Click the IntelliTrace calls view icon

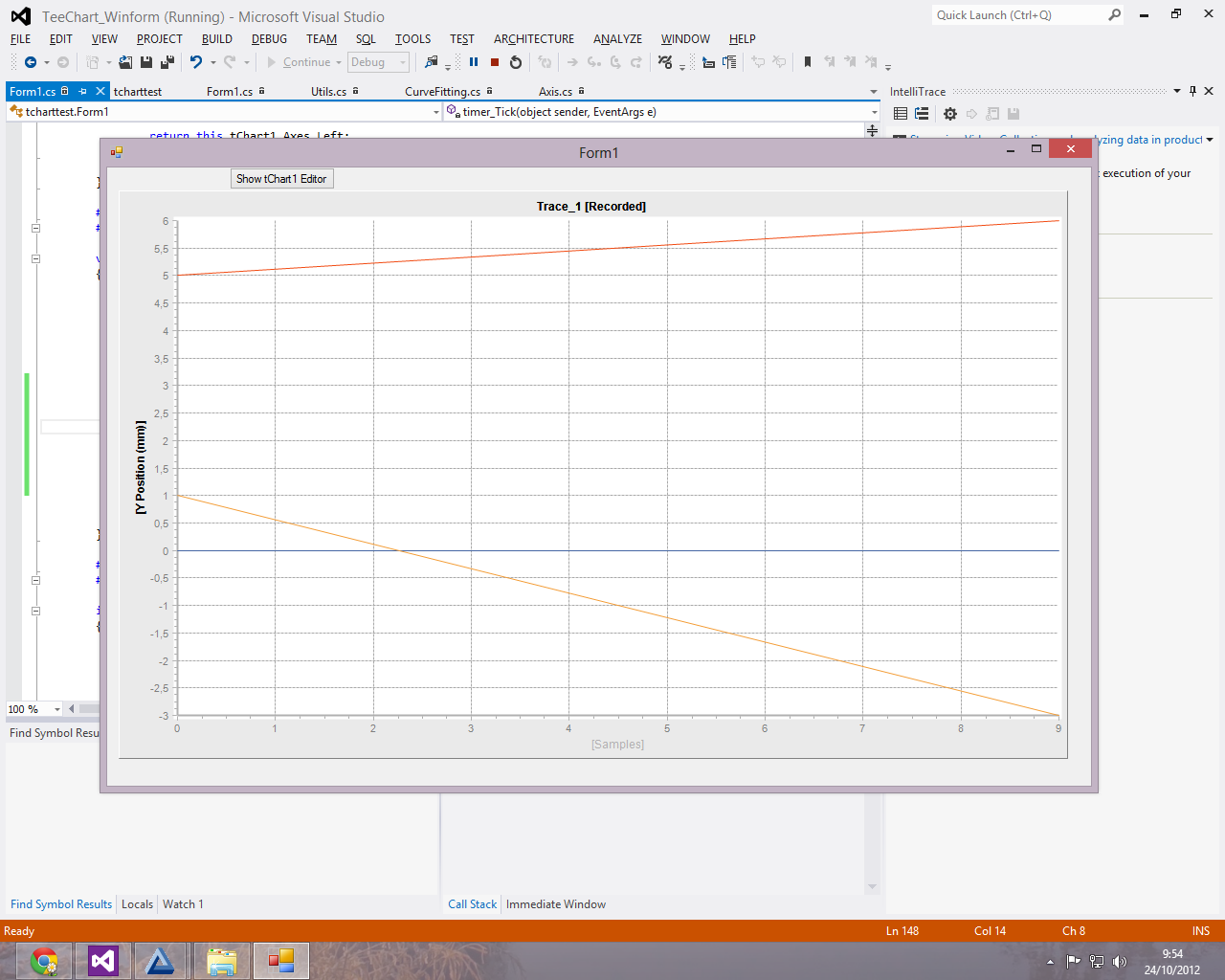tap(922, 114)
